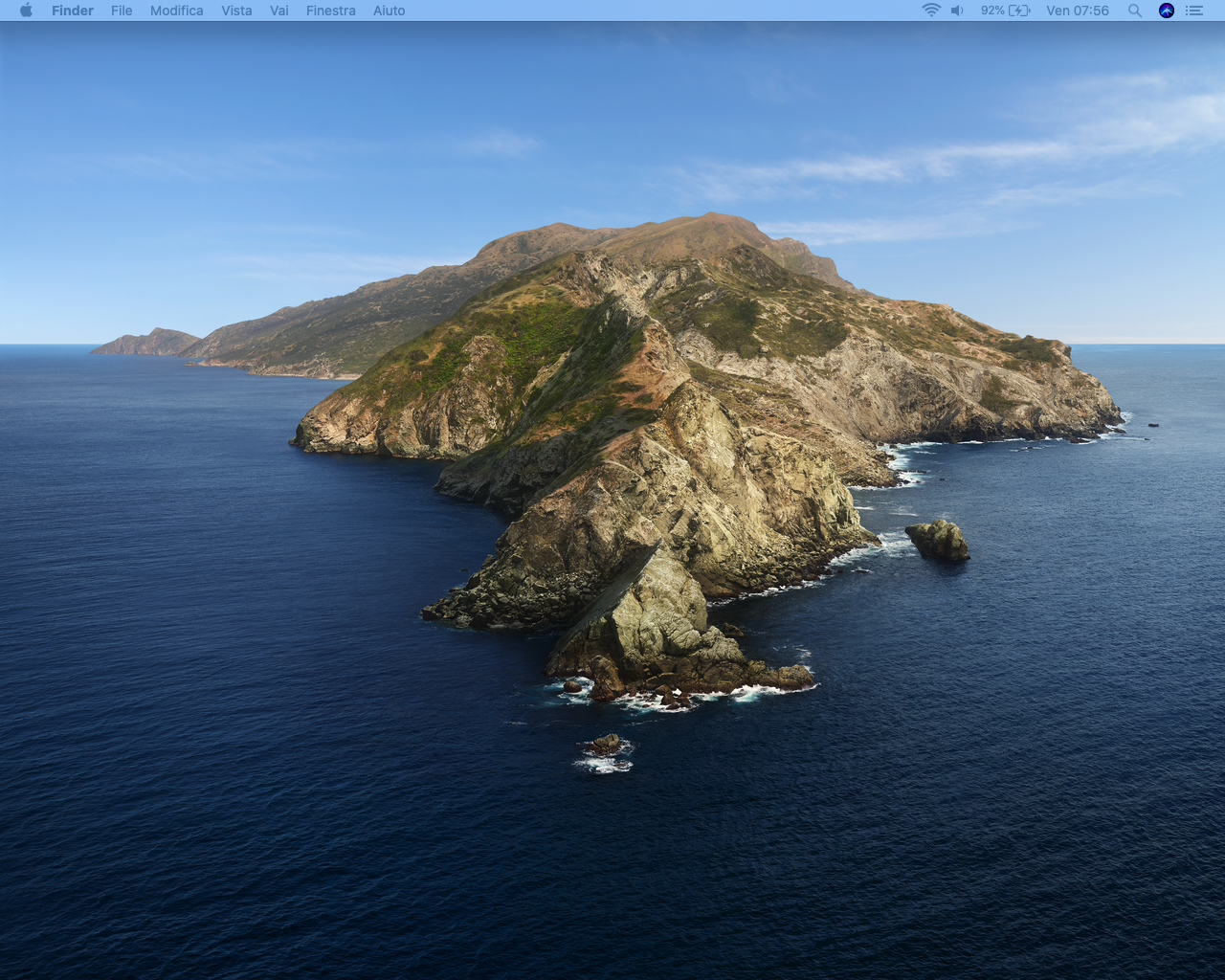Expand the Finestra menu
1225x980 pixels.
pyautogui.click(x=330, y=11)
